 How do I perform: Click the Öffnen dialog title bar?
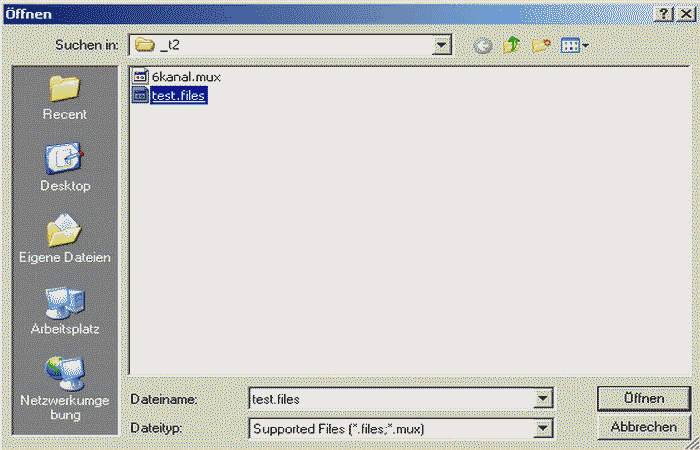300,13
